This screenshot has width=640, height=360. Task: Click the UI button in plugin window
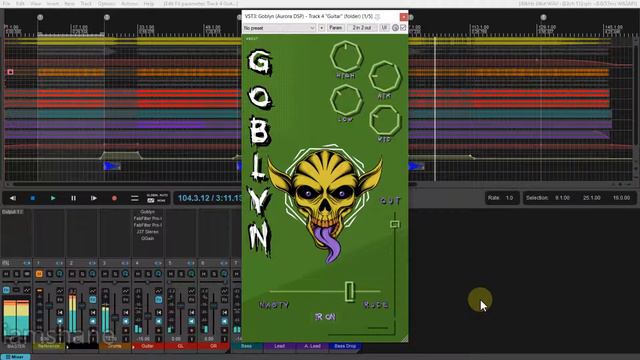point(384,28)
